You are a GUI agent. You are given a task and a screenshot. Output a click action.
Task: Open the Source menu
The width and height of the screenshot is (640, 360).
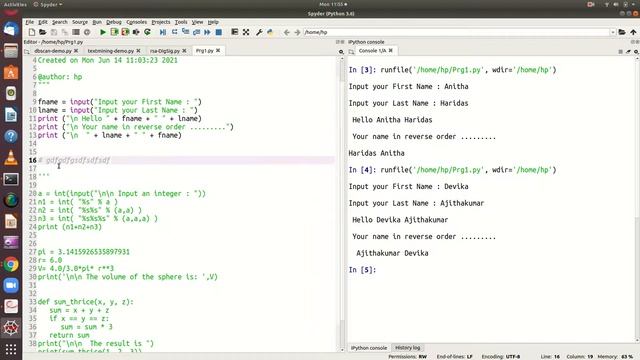pos(80,22)
